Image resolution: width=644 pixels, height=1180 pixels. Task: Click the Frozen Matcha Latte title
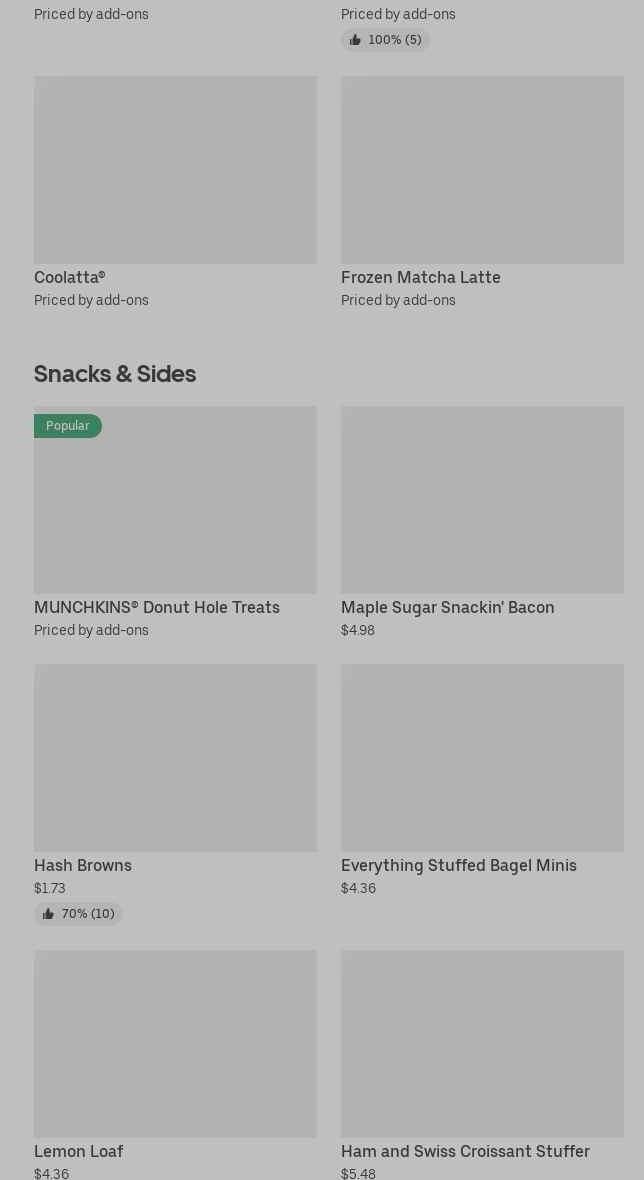420,277
